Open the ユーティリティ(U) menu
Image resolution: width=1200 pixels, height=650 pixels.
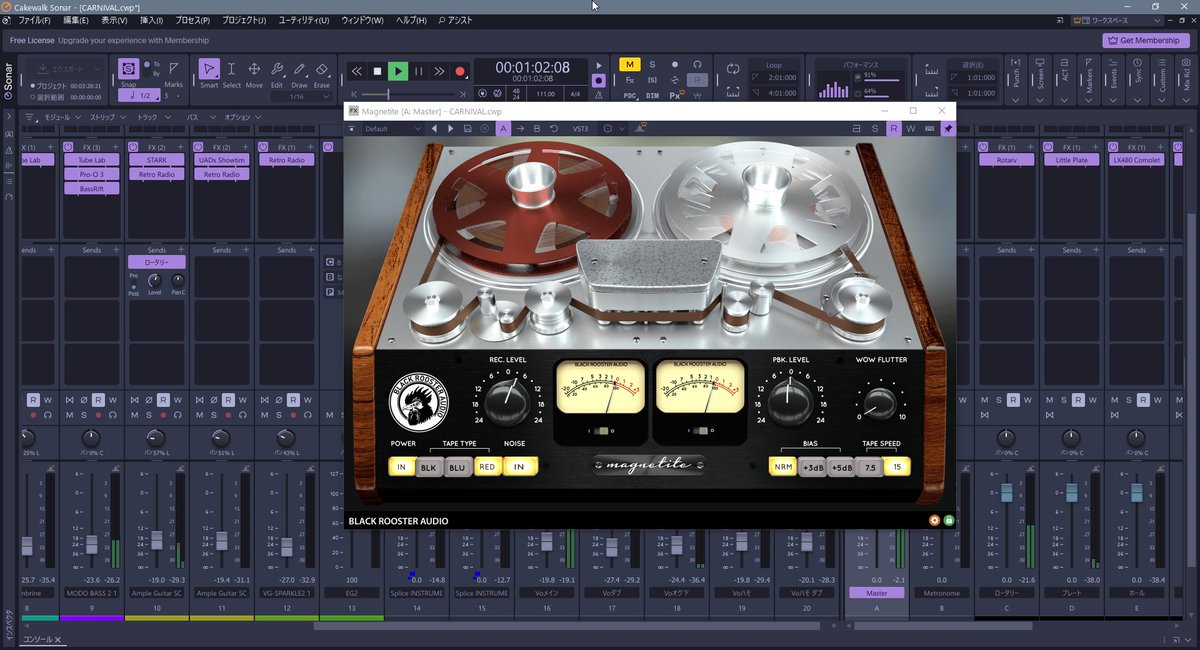tap(304, 20)
